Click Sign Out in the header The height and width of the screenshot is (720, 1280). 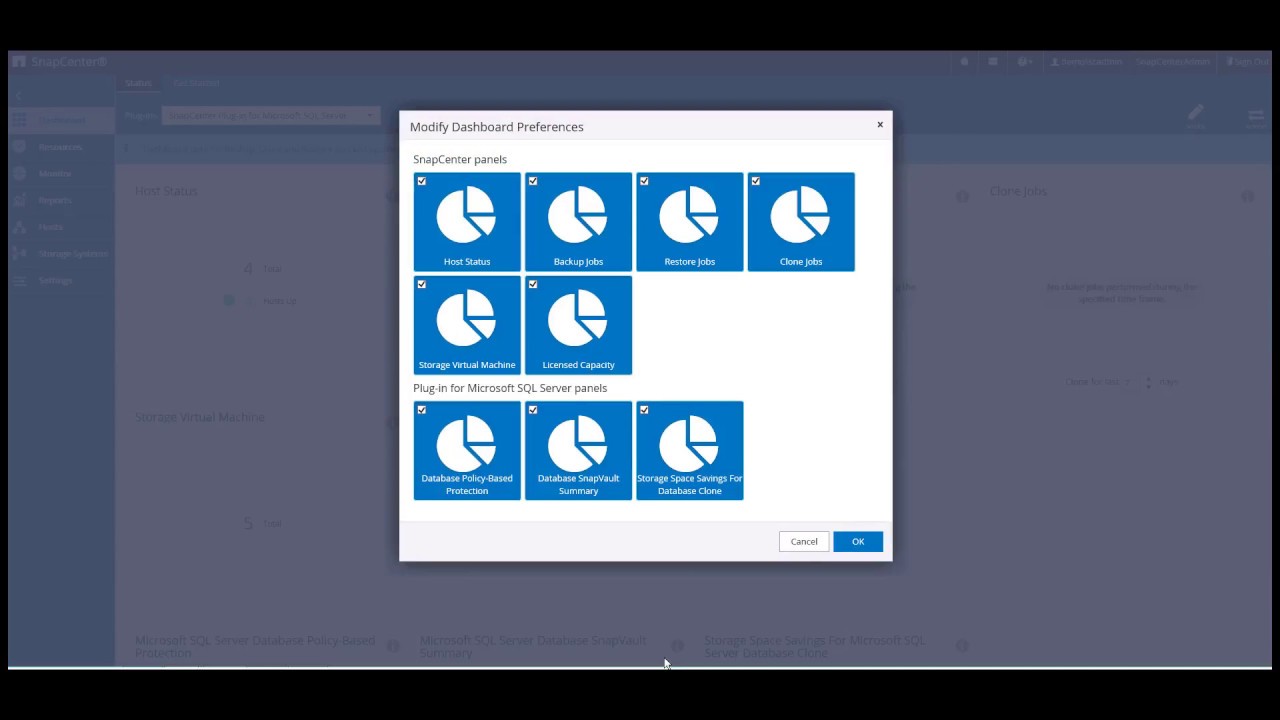point(1246,62)
